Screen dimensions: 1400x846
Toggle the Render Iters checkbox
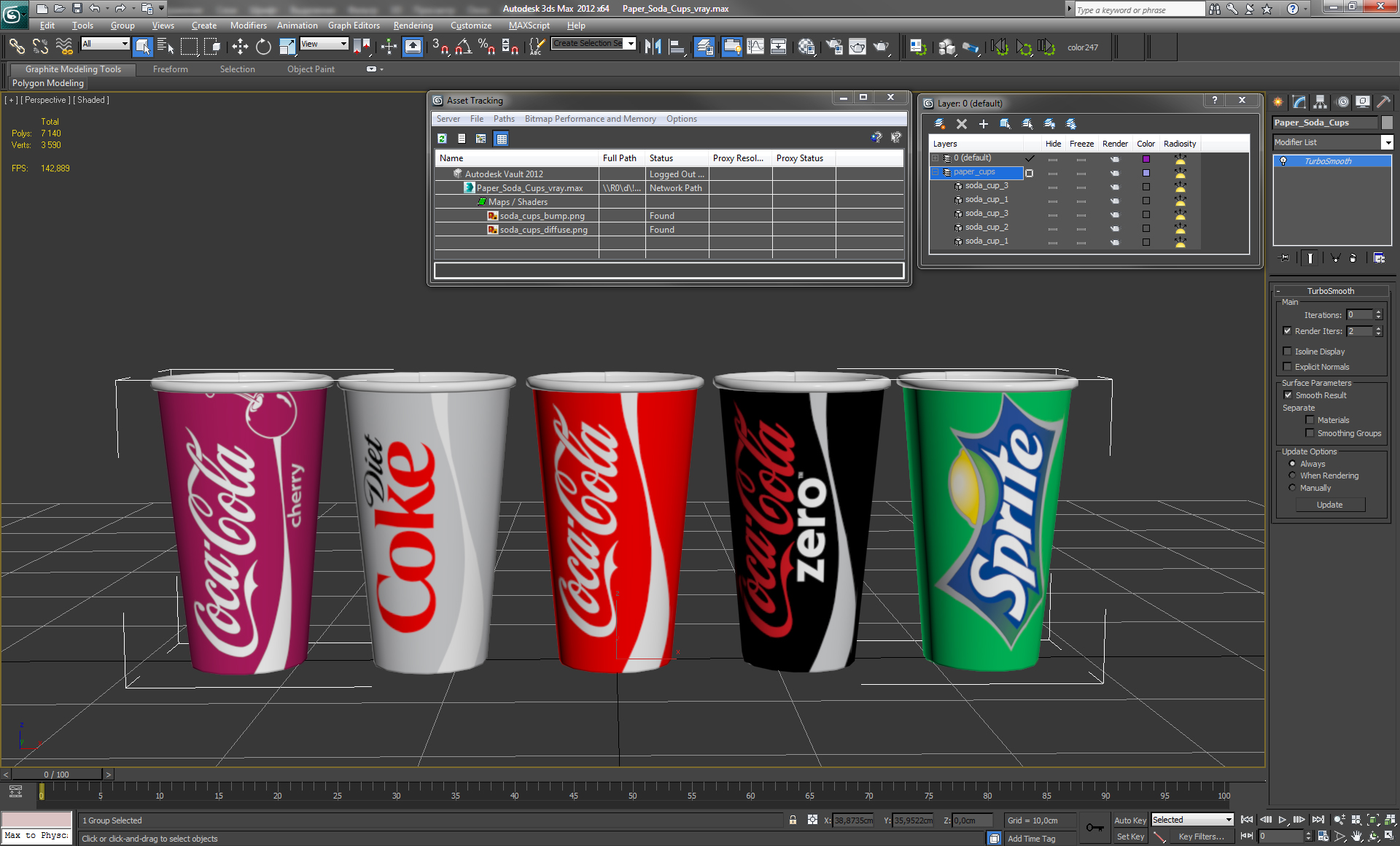coord(1288,331)
